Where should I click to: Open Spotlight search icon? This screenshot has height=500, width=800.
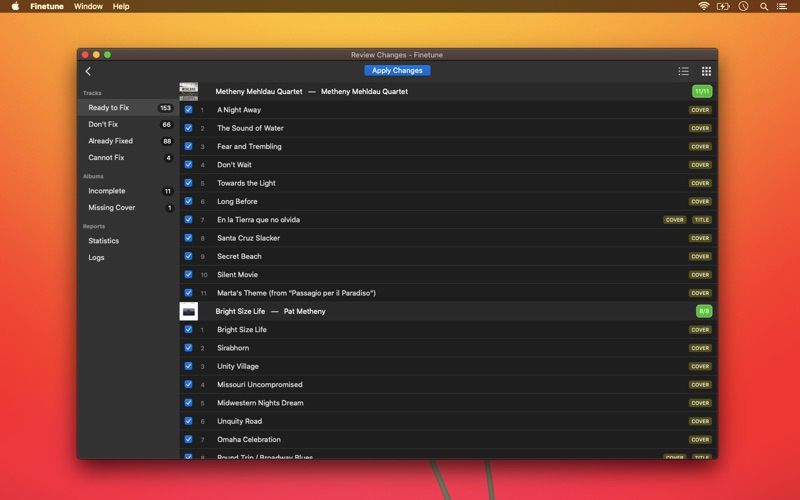point(764,7)
